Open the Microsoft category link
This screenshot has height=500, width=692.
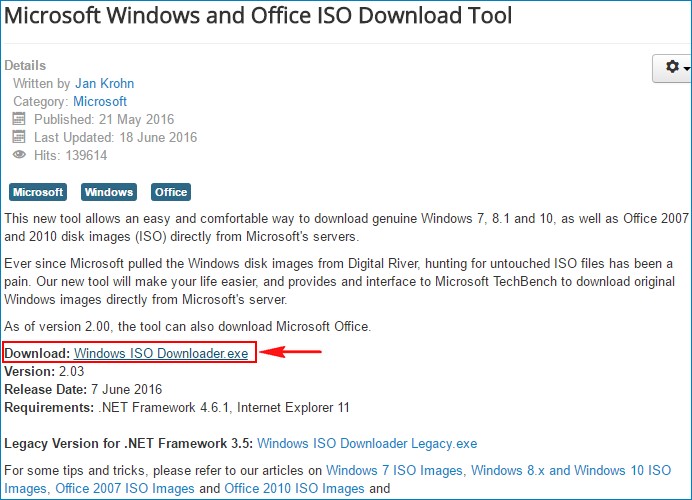pyautogui.click(x=100, y=102)
